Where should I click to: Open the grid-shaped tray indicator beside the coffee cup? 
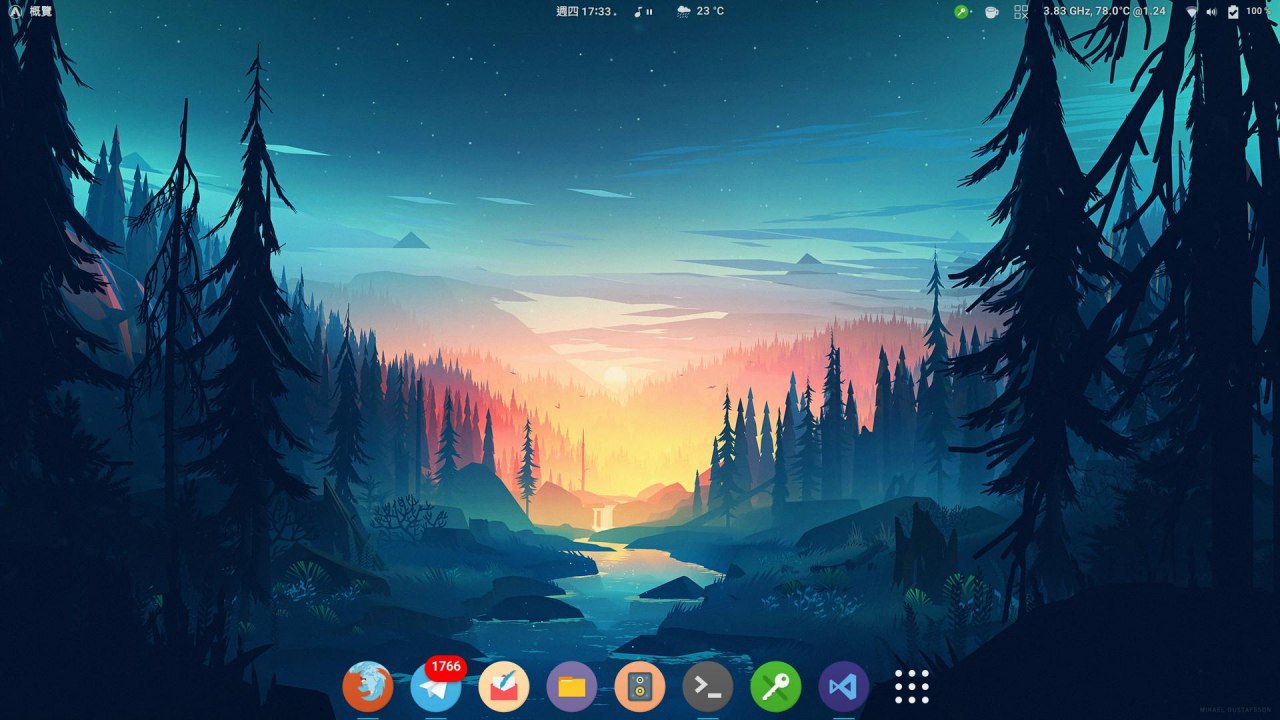[1021, 11]
